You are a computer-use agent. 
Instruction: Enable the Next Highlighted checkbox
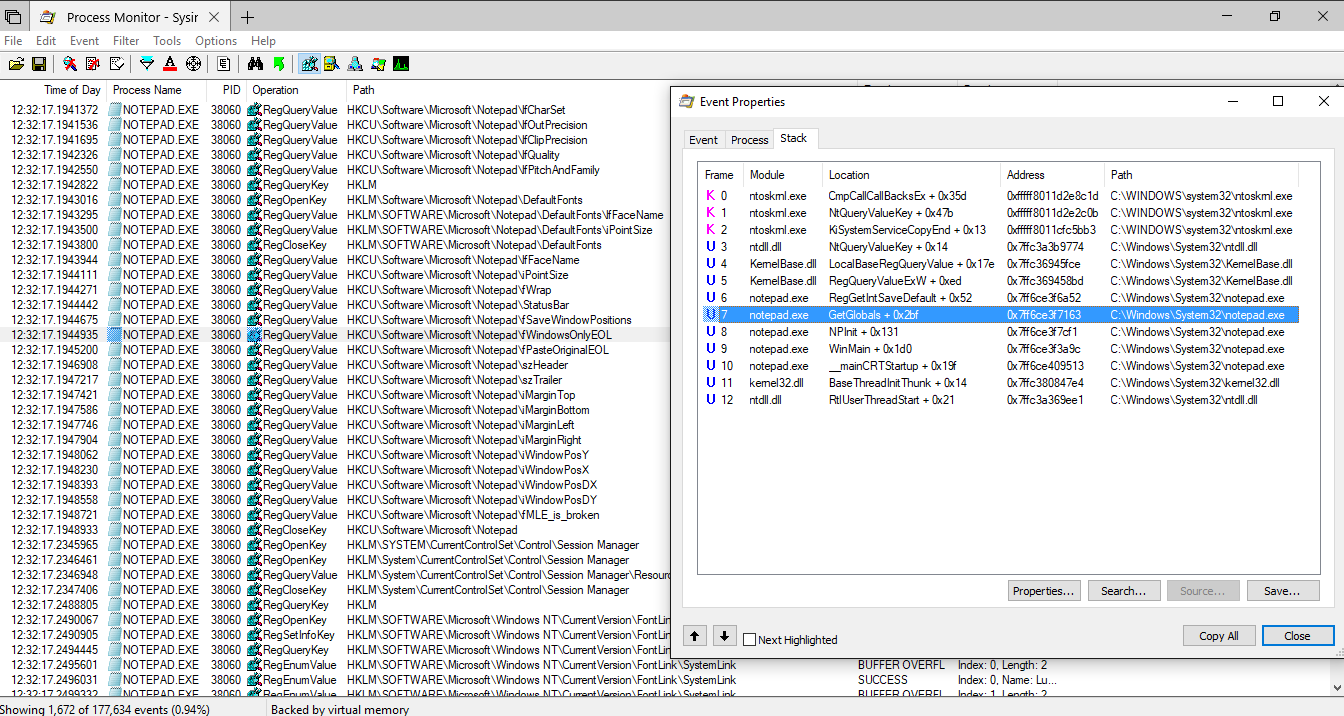[x=747, y=639]
